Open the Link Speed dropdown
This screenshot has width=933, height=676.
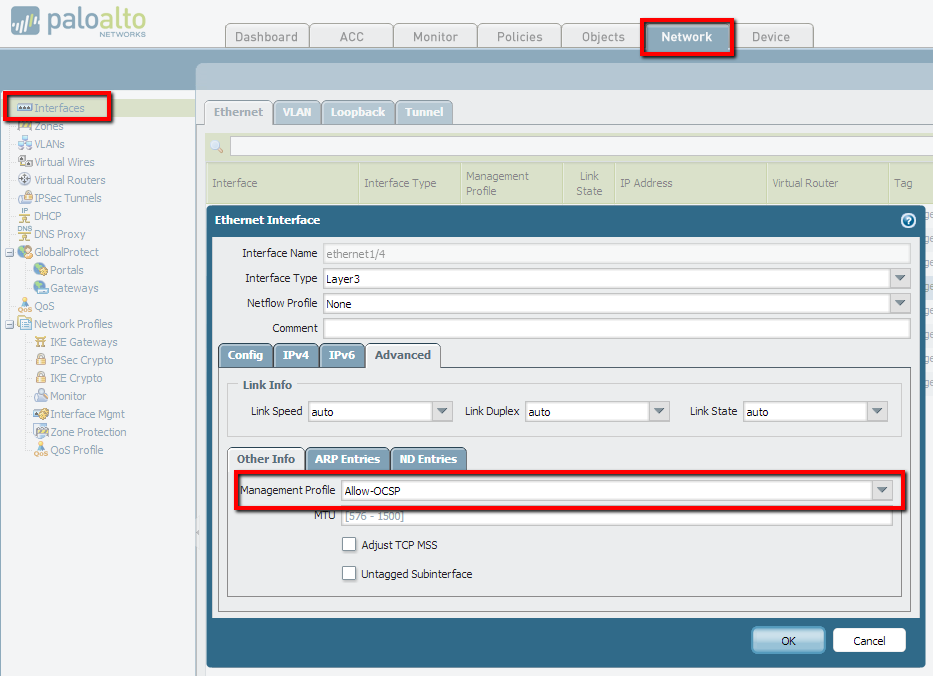pos(442,411)
